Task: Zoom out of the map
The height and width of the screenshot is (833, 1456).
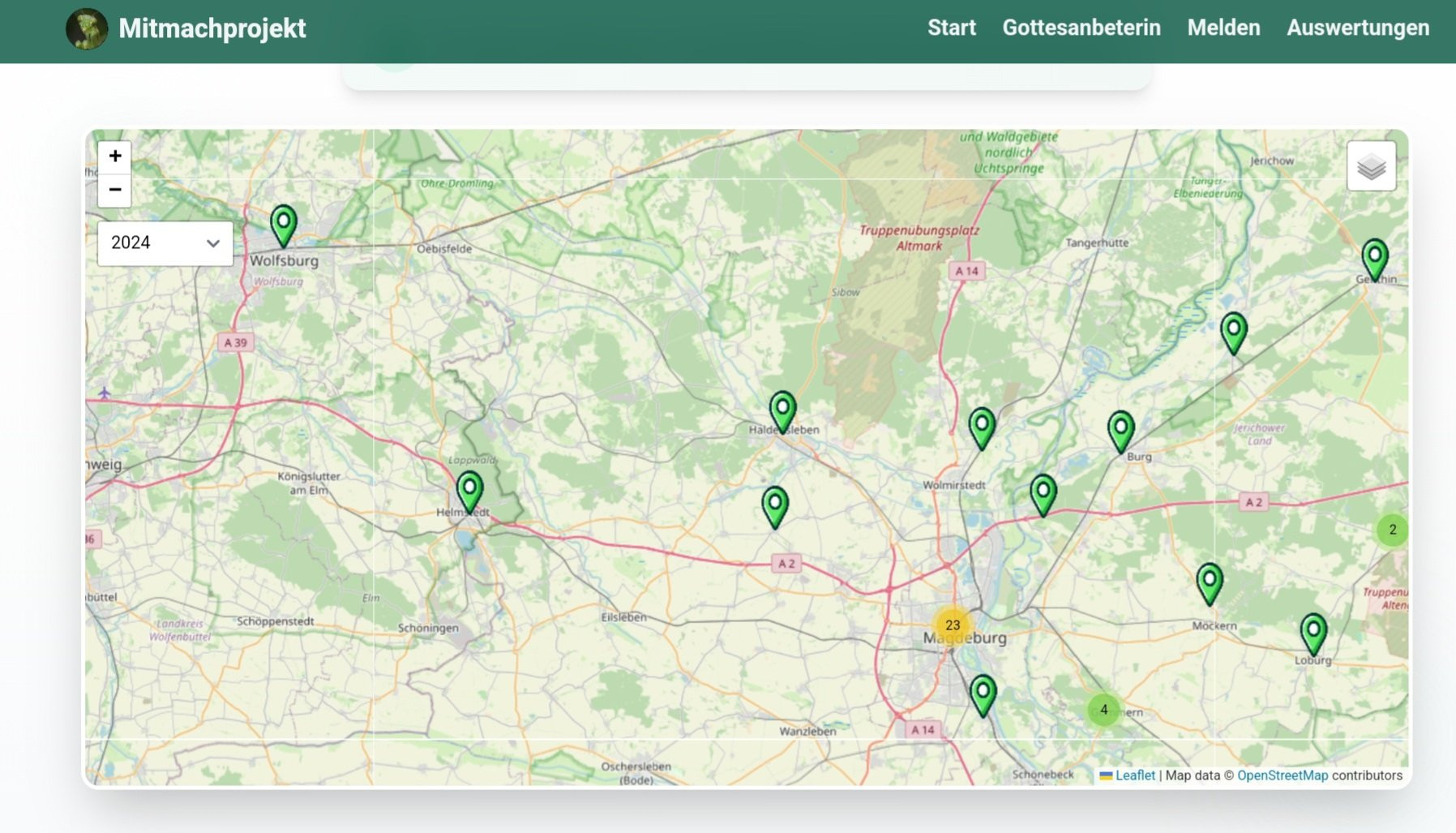Action: tap(115, 190)
